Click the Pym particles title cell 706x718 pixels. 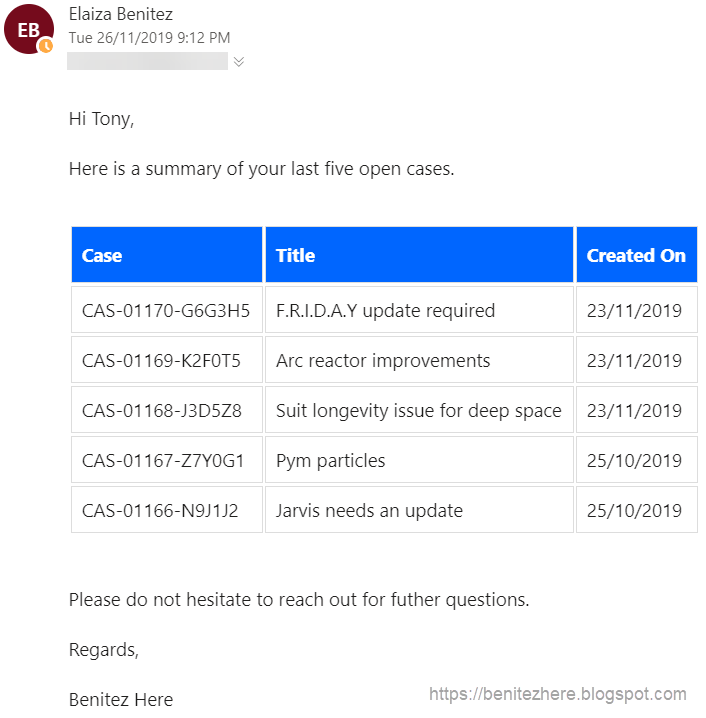point(419,460)
